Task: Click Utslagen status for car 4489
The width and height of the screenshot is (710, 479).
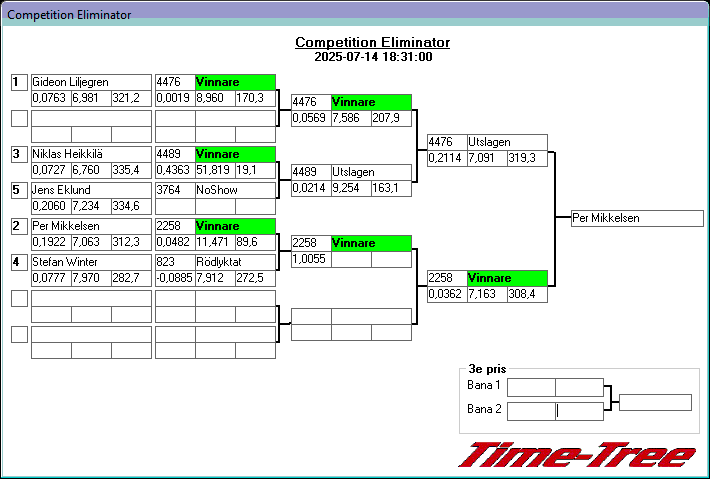Action: (x=371, y=172)
